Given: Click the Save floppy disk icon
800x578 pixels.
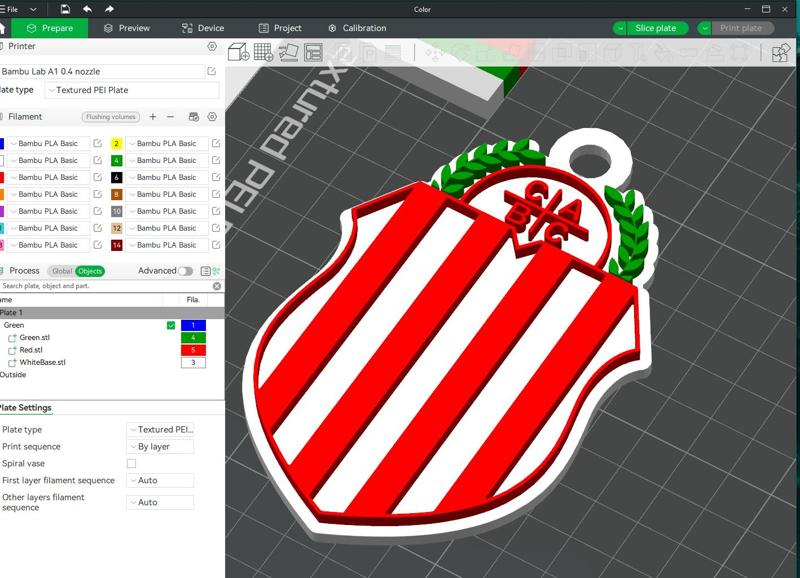Looking at the screenshot, I should [x=65, y=9].
